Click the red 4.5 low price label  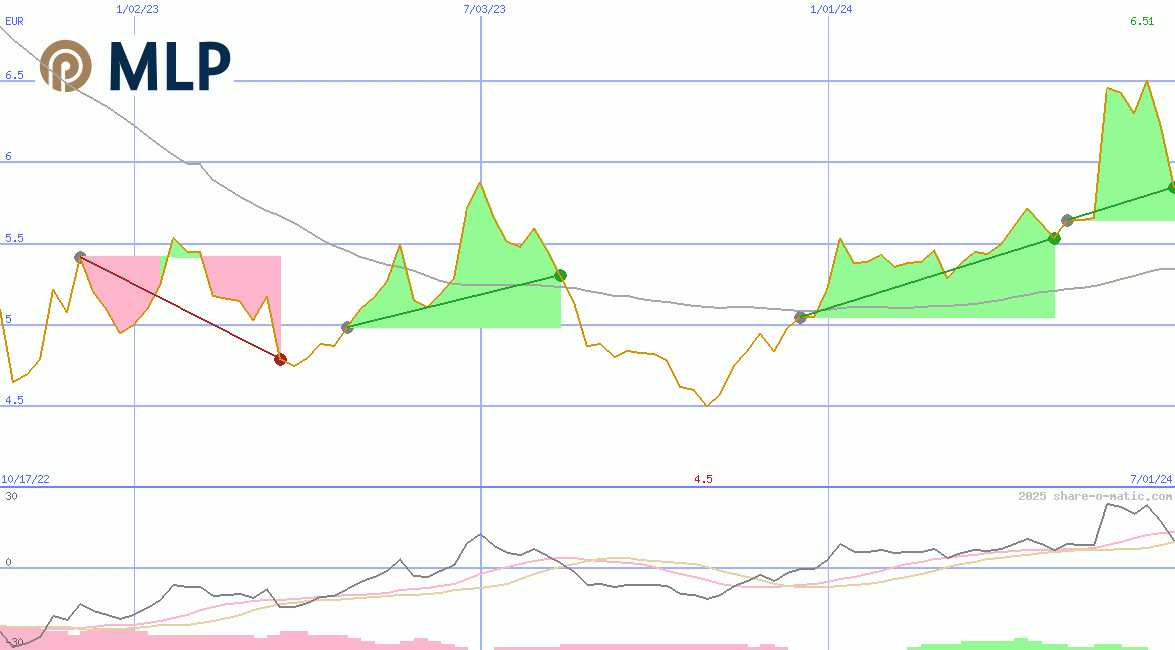pyautogui.click(x=703, y=480)
